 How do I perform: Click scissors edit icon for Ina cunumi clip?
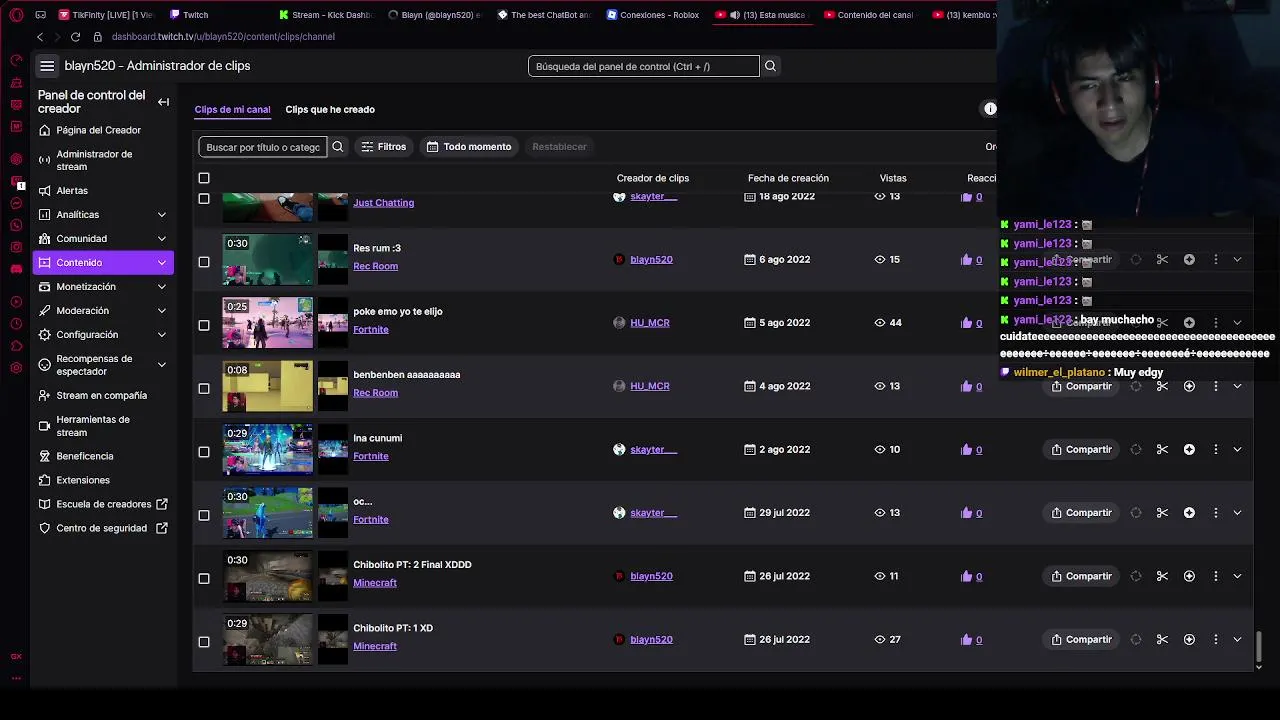tap(1162, 450)
